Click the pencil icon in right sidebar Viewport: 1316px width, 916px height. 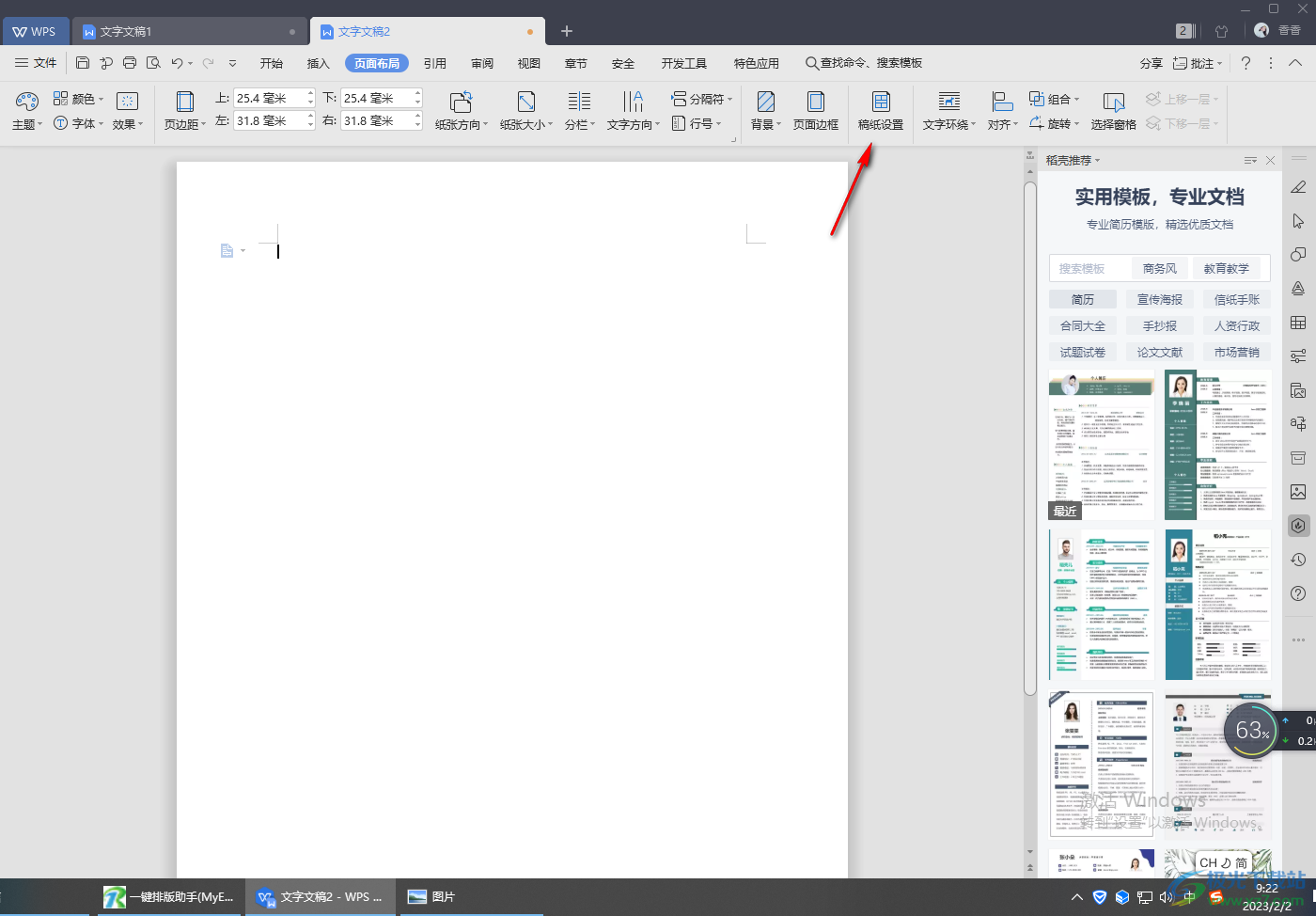point(1298,187)
